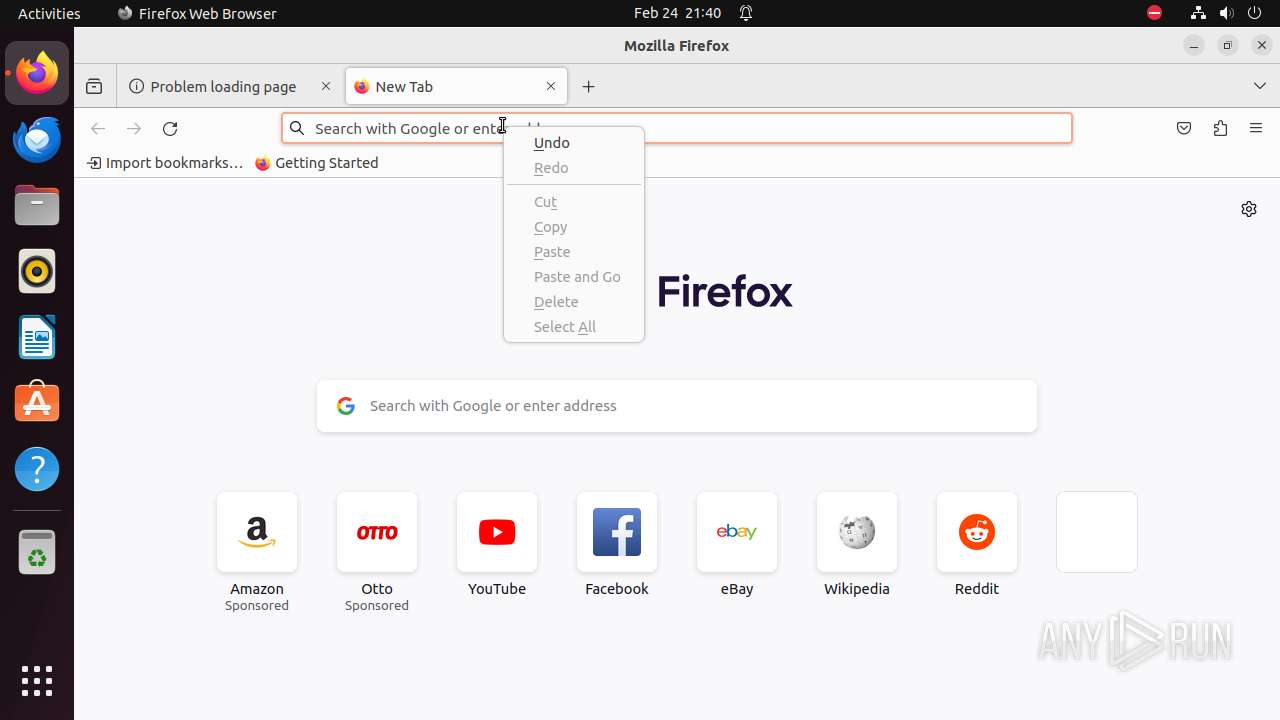Screen dimensions: 1280x720
Task: Click the red do-not-disturb tray icon
Action: [1154, 13]
